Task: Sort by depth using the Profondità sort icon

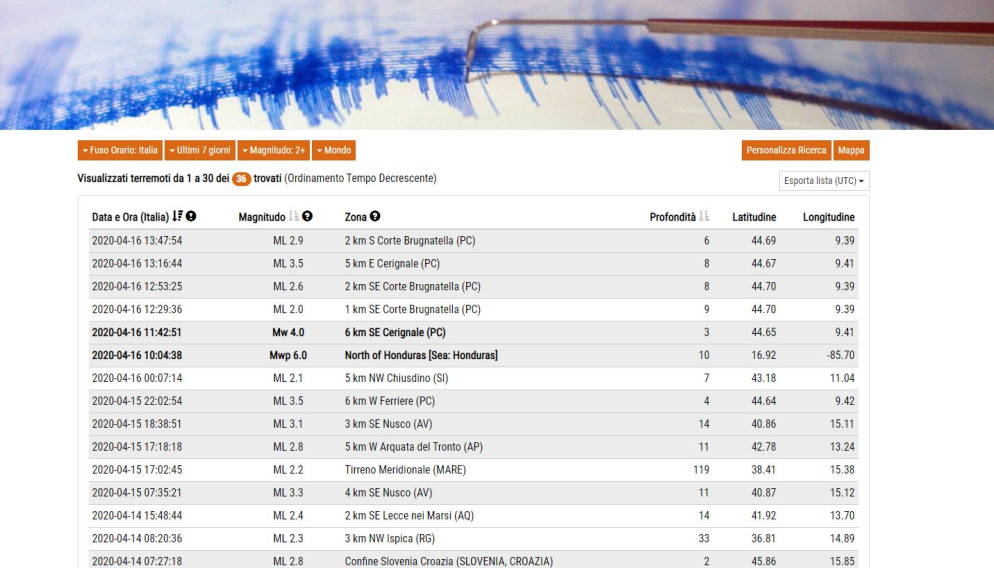Action: coord(705,217)
